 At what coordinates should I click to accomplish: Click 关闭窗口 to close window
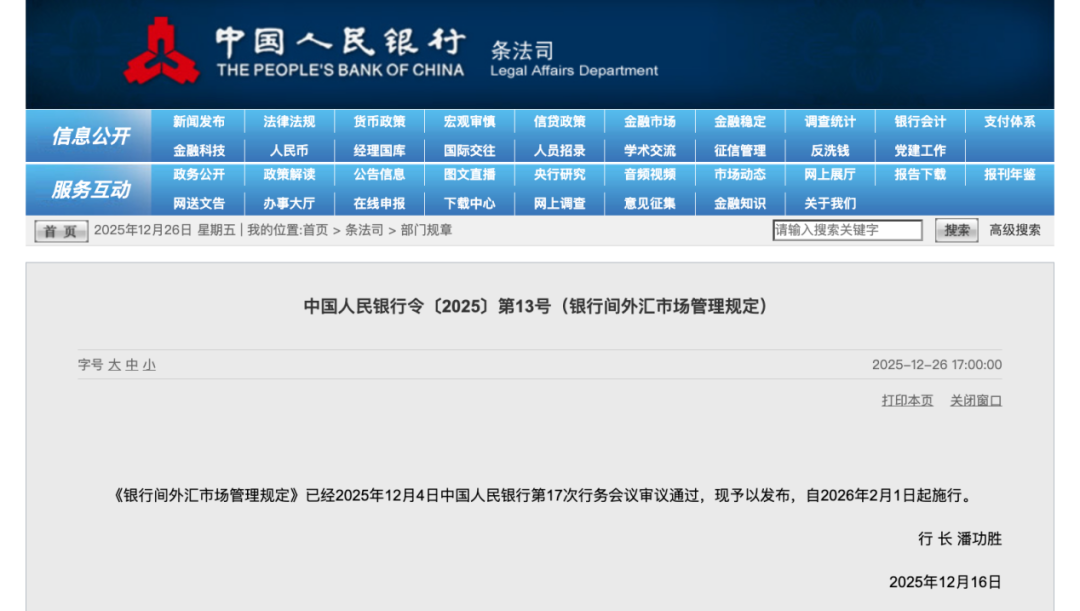tap(975, 400)
